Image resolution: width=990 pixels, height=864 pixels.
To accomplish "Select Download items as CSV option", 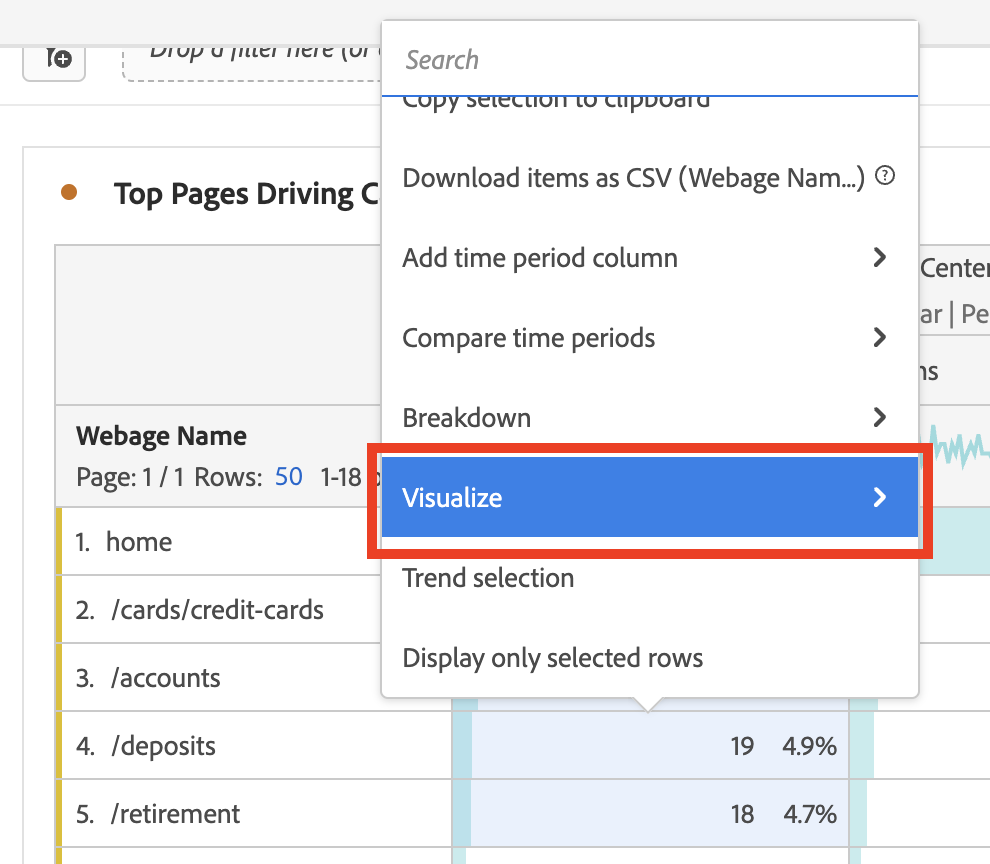I will tap(633, 177).
